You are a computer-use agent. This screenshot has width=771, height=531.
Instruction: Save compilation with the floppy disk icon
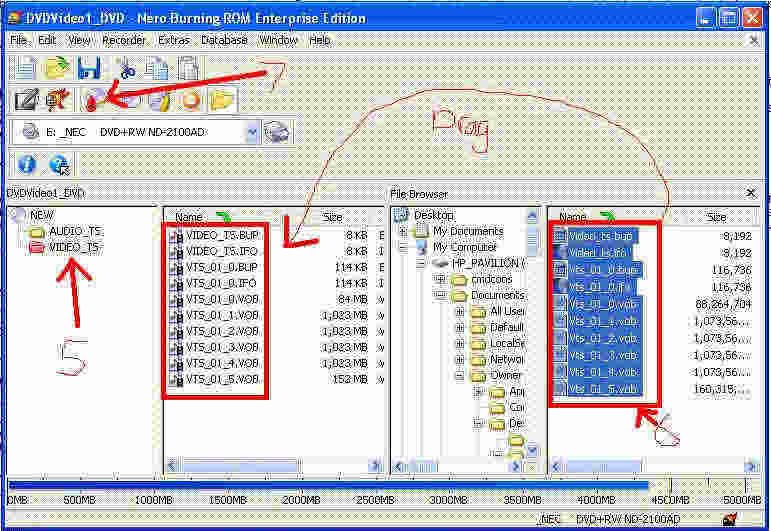[x=89, y=68]
